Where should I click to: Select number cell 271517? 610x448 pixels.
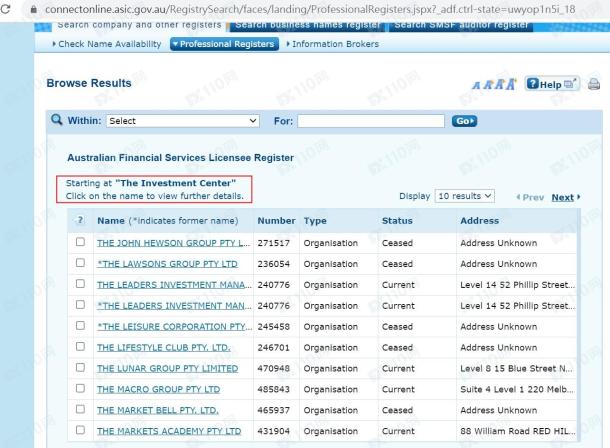click(273, 243)
